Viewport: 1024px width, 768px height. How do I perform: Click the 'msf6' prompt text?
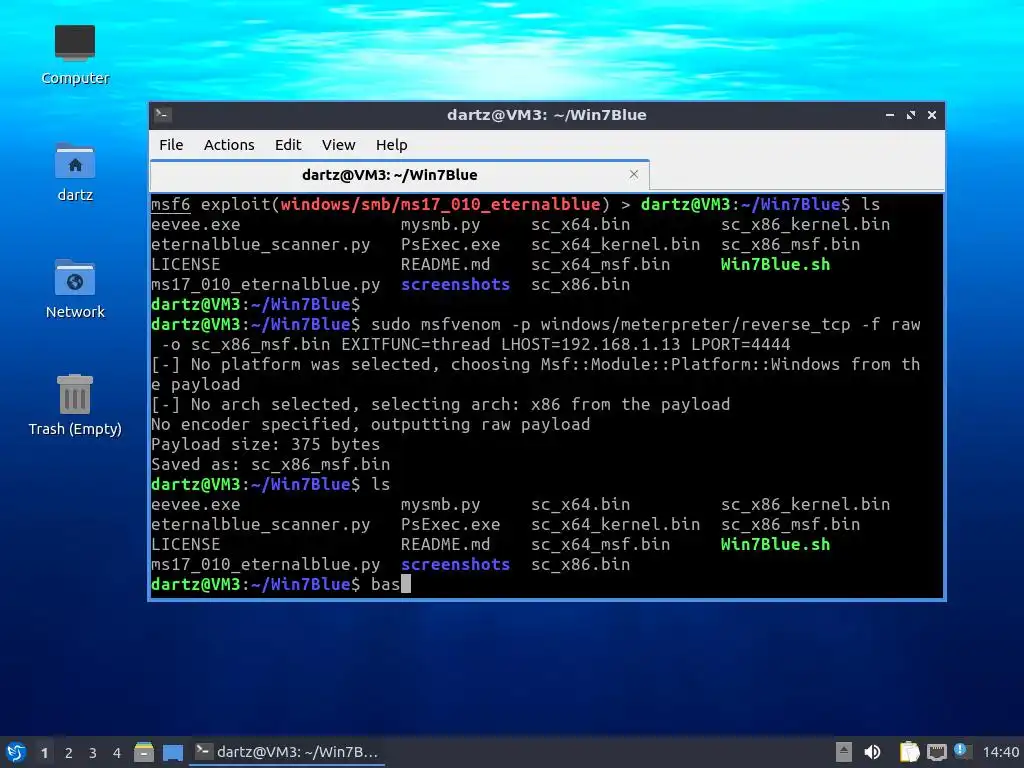click(170, 204)
